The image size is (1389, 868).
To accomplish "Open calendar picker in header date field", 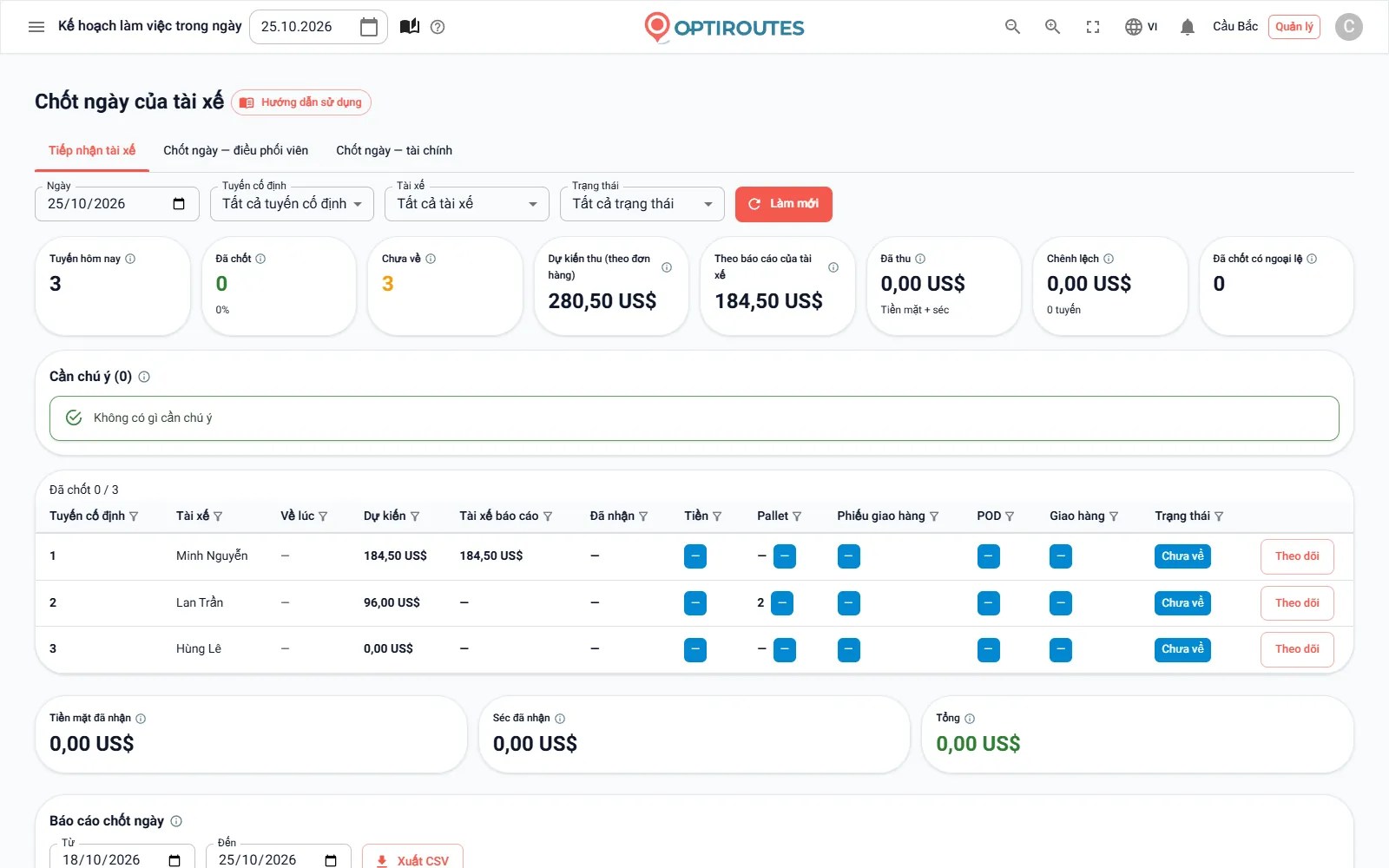I will tap(369, 27).
